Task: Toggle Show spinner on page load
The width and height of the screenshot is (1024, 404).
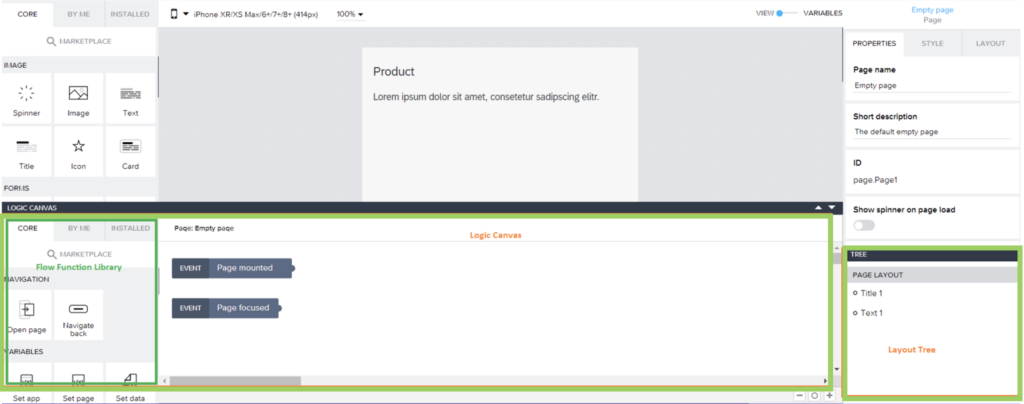Action: [x=864, y=226]
